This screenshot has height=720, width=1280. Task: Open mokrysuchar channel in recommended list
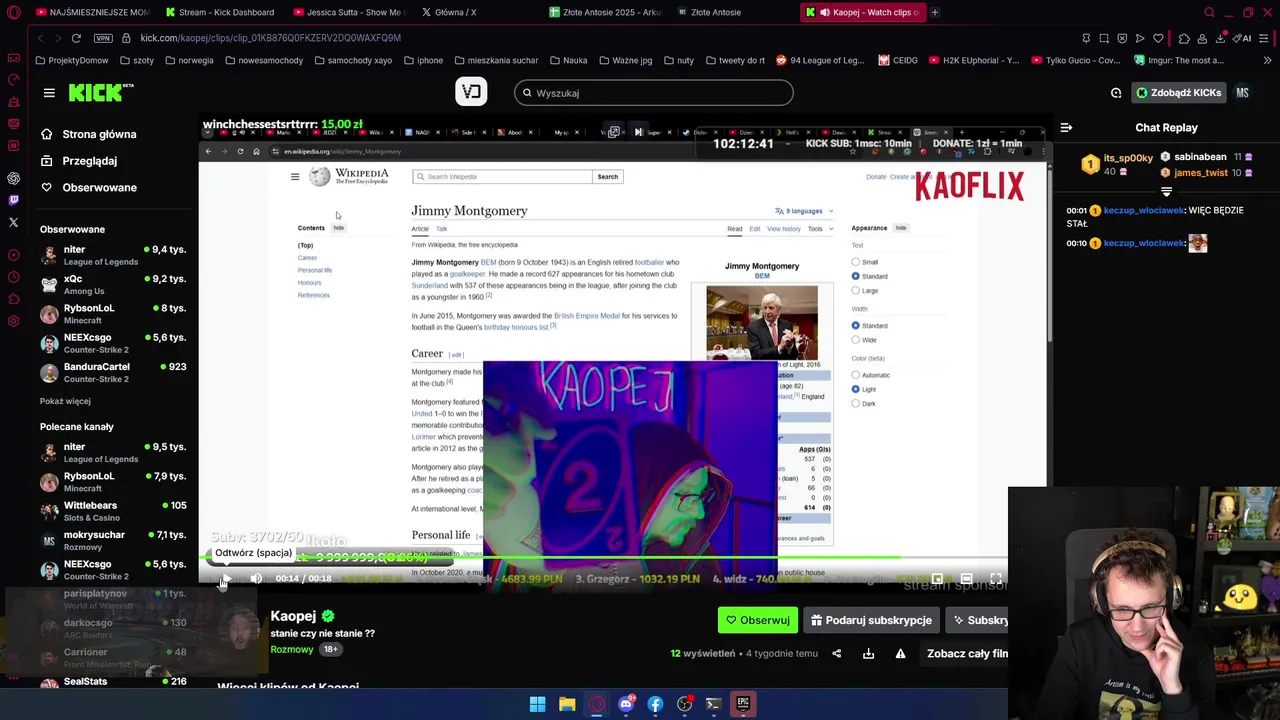(x=113, y=541)
